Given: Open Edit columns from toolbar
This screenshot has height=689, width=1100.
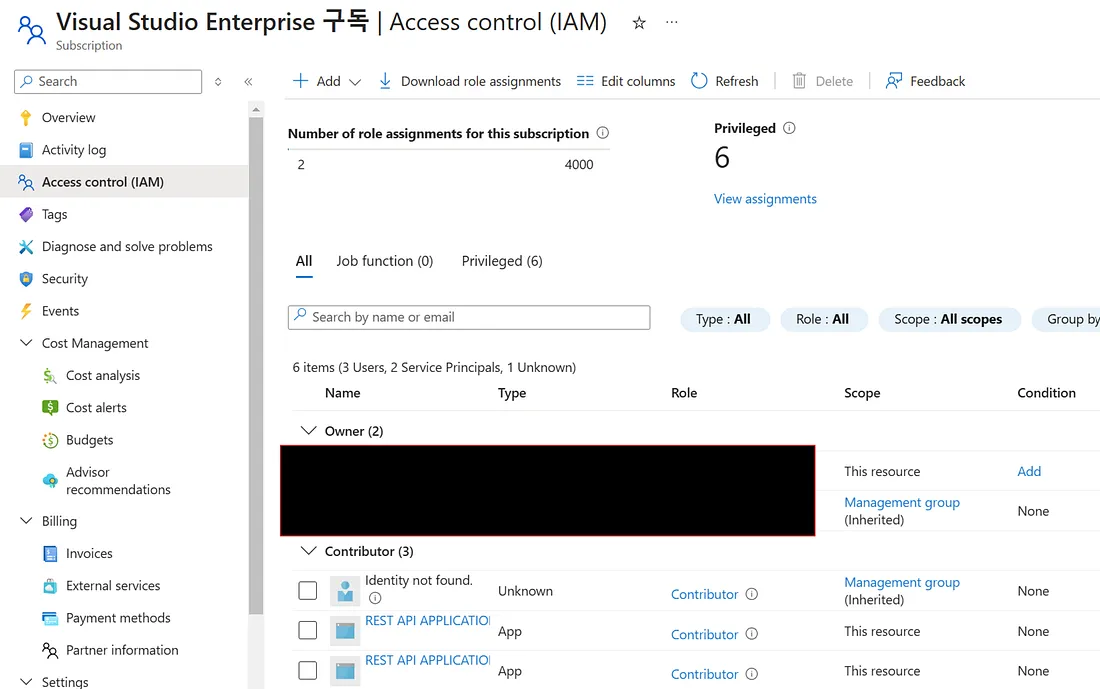Looking at the screenshot, I should point(626,81).
